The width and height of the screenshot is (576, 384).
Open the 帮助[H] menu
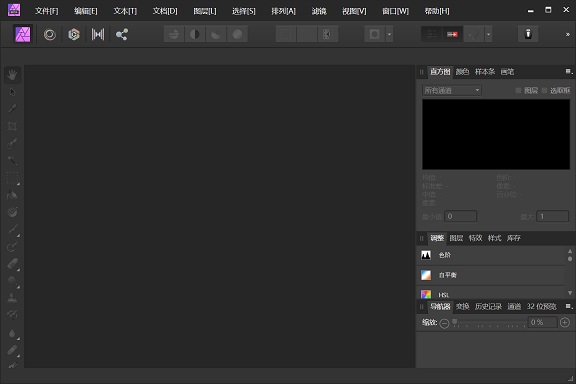437,11
